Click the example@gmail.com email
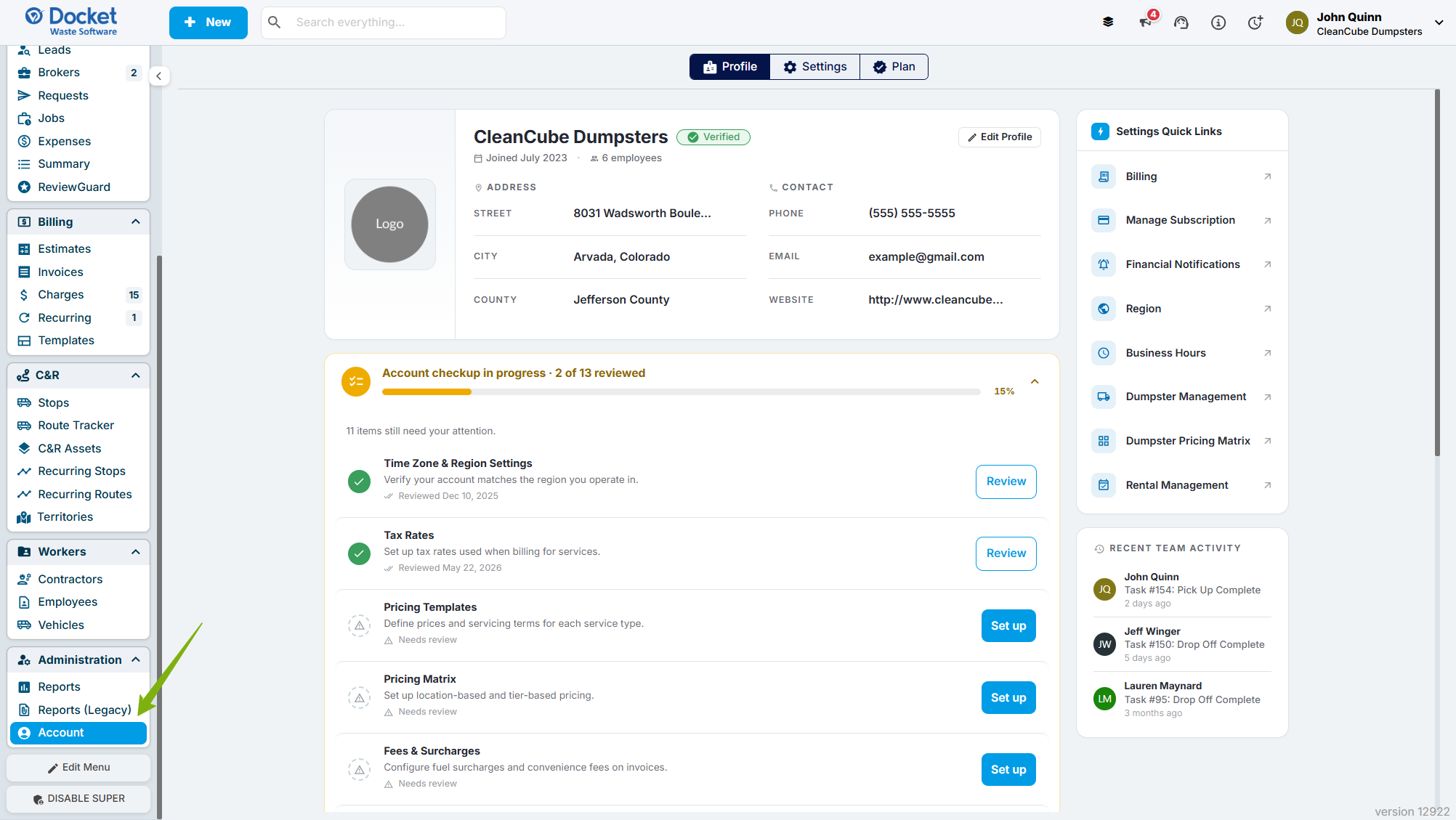 pyautogui.click(x=926, y=257)
